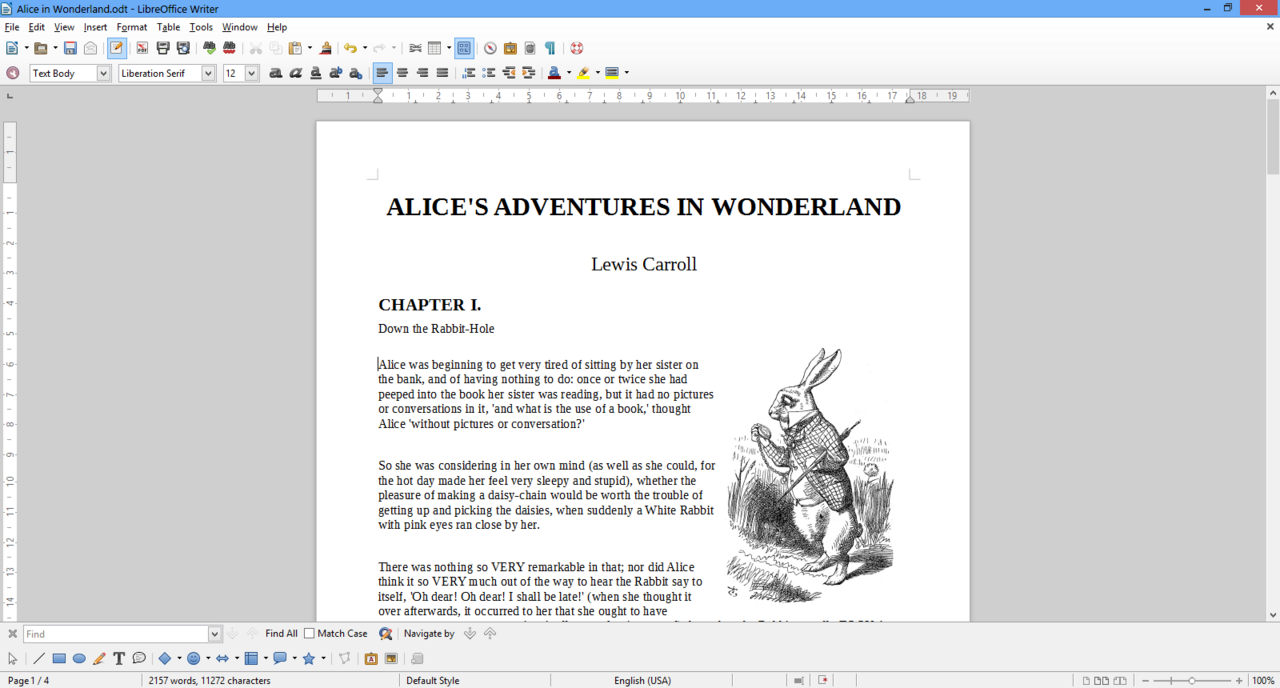
Task: Click the English (USA) language status field
Action: (643, 681)
